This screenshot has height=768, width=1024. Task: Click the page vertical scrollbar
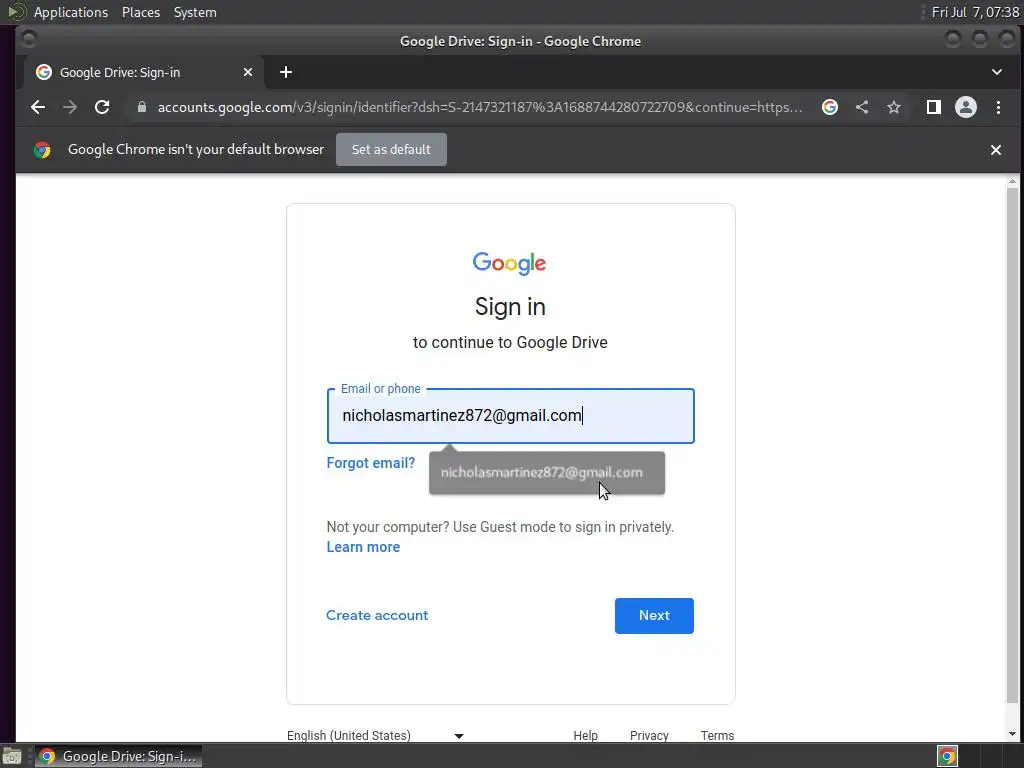click(1012, 444)
